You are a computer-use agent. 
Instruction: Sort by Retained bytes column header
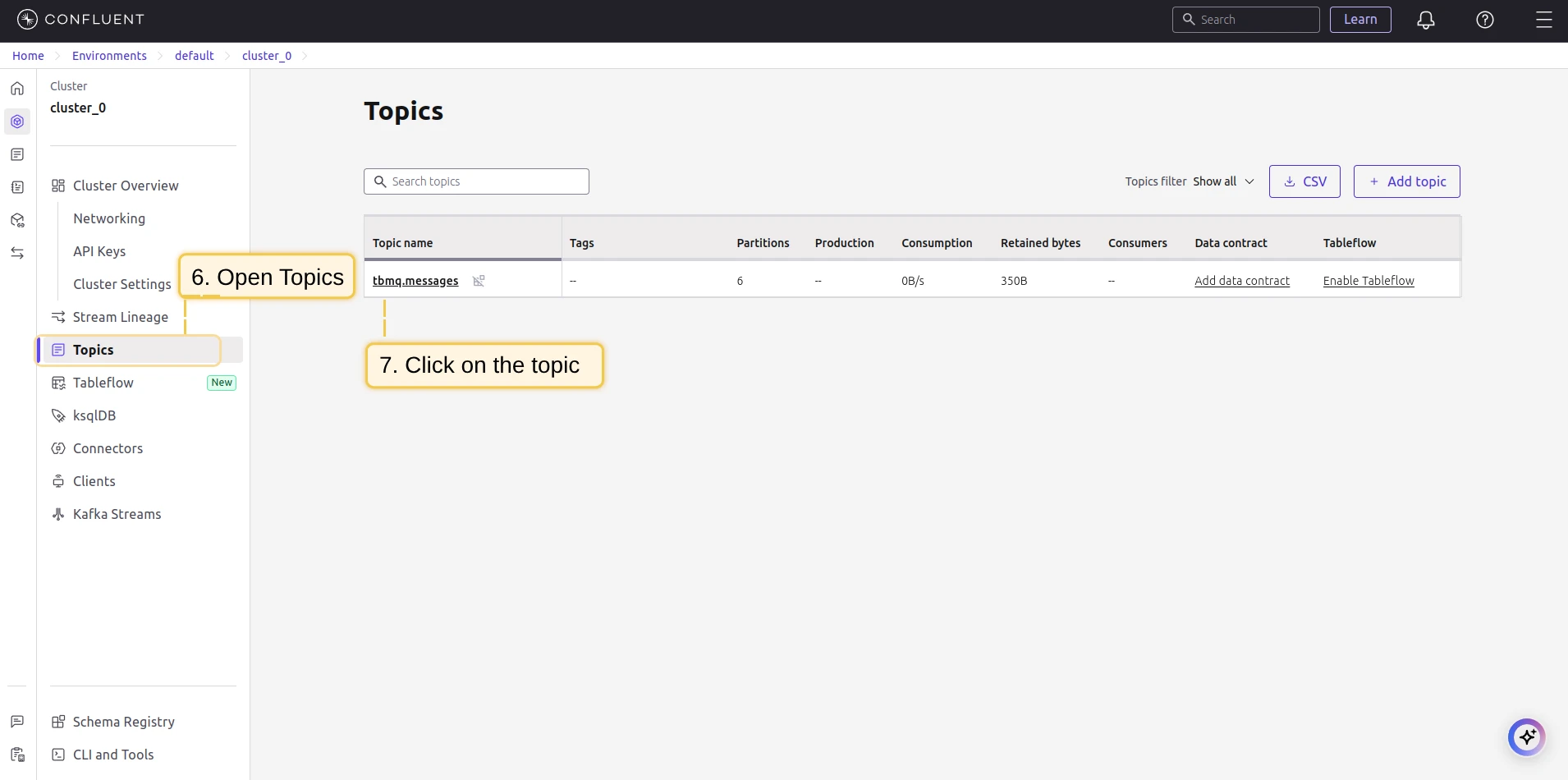1040,243
